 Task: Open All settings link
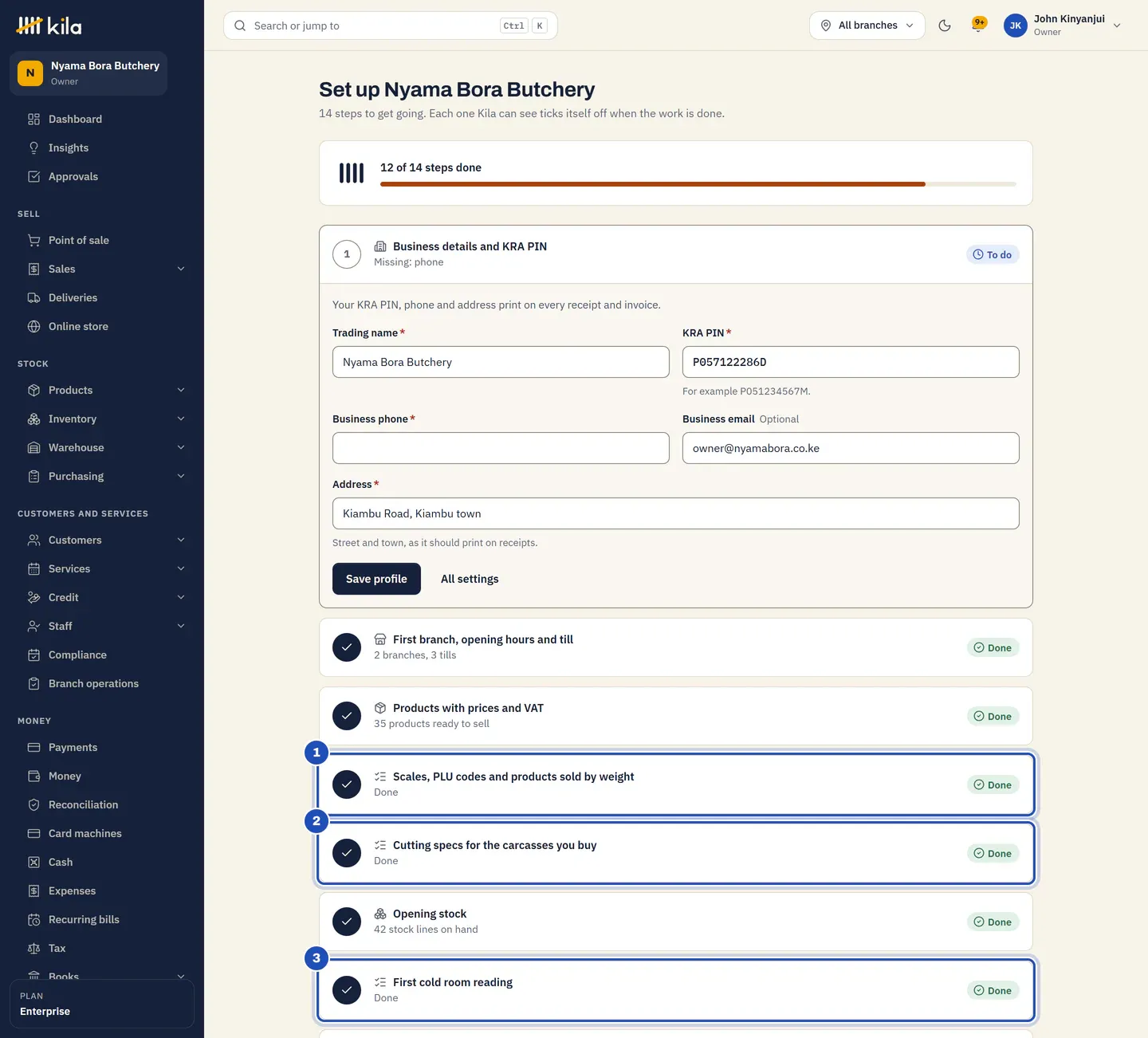coord(470,579)
